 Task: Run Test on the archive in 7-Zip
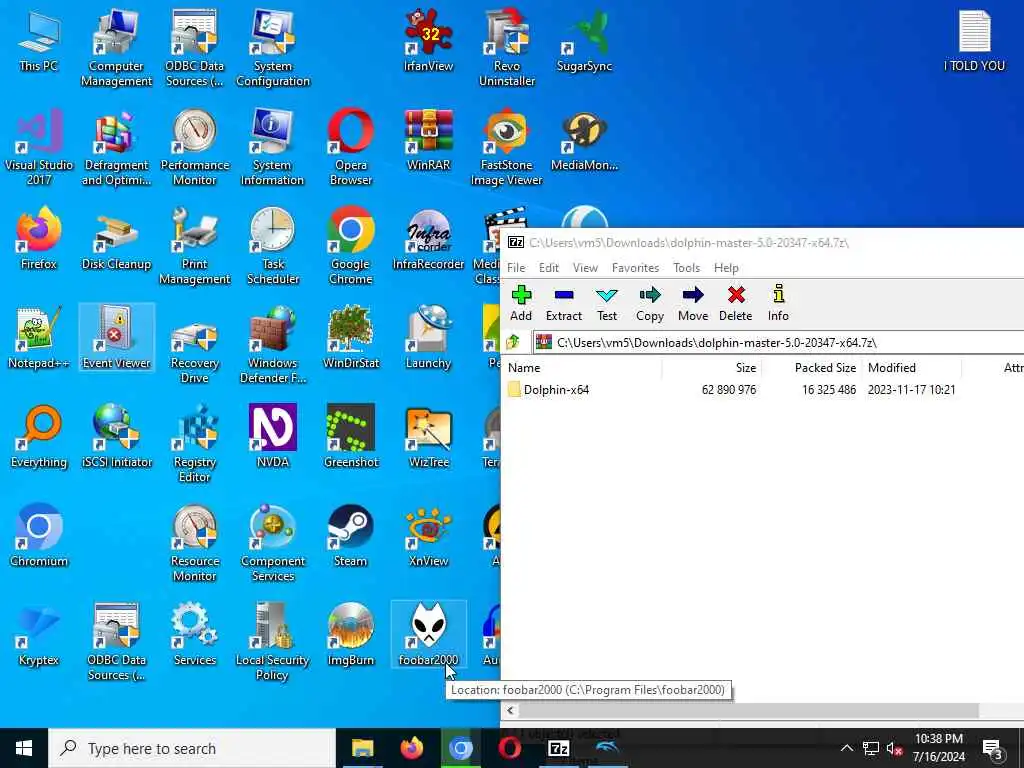(607, 304)
